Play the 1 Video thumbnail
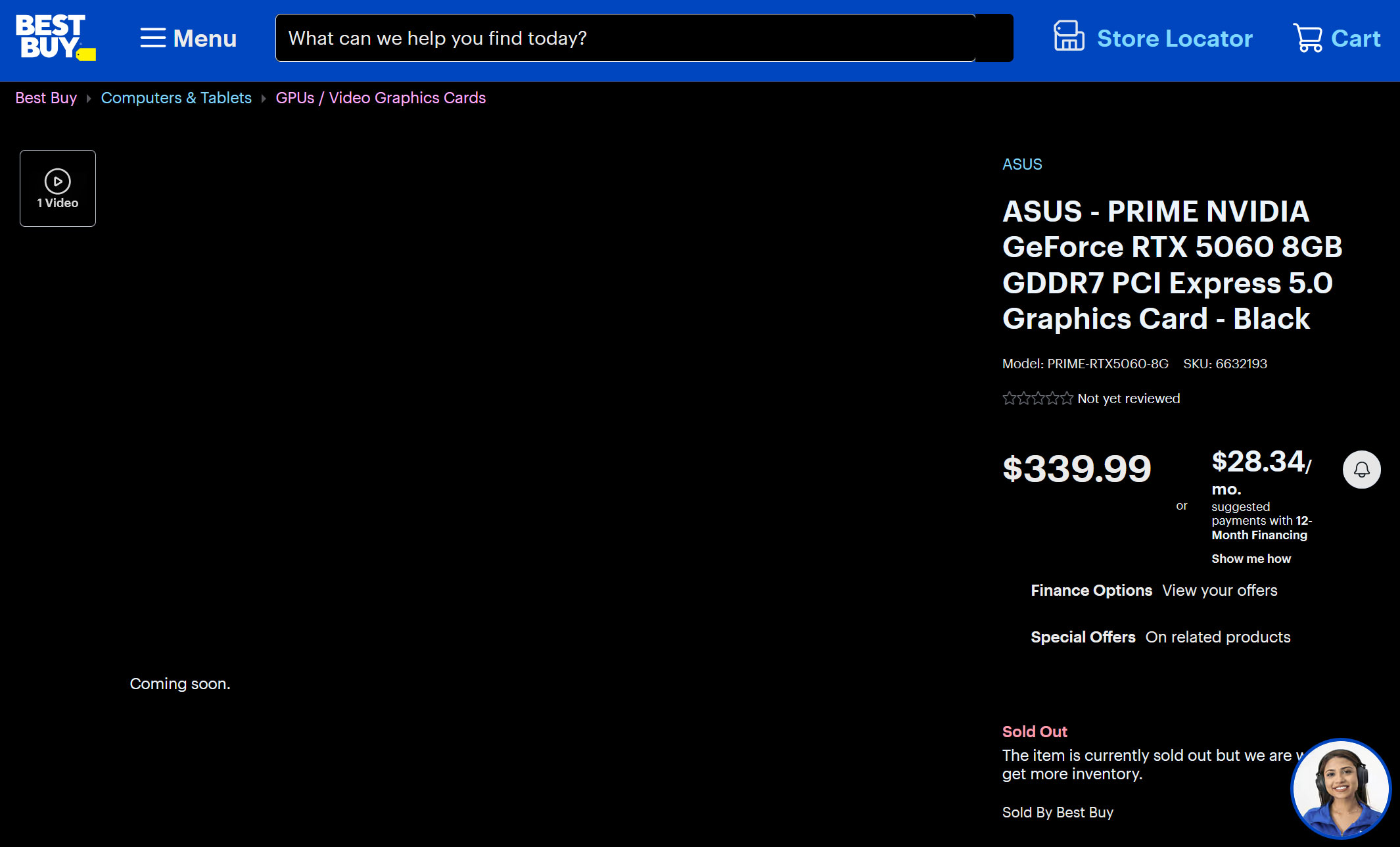 pyautogui.click(x=58, y=188)
